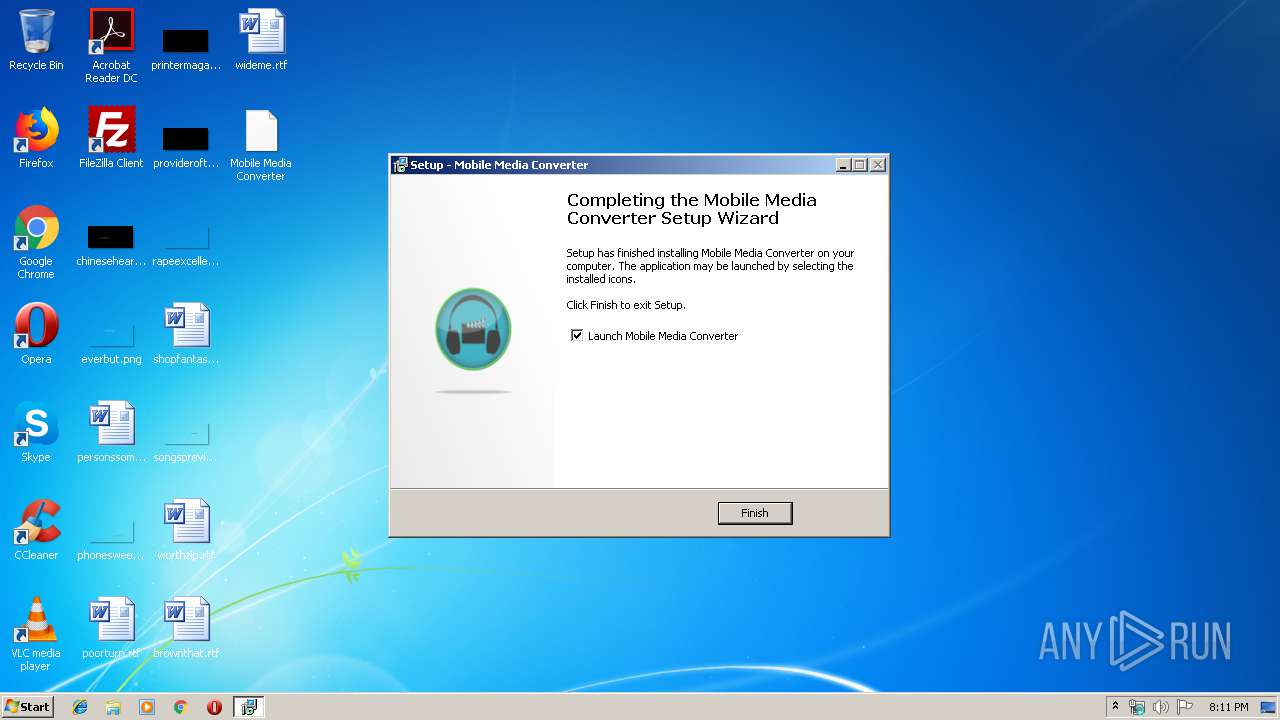Close the Setup wizard window

[878, 165]
